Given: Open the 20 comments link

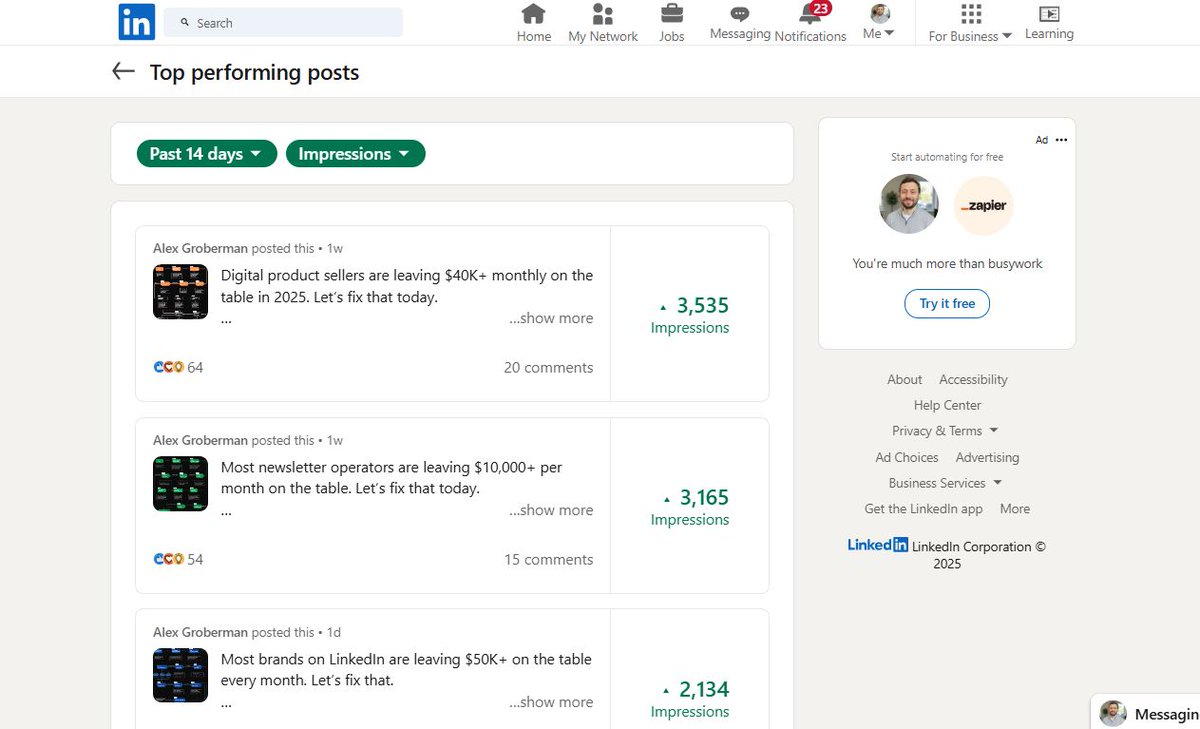Looking at the screenshot, I should coord(548,368).
